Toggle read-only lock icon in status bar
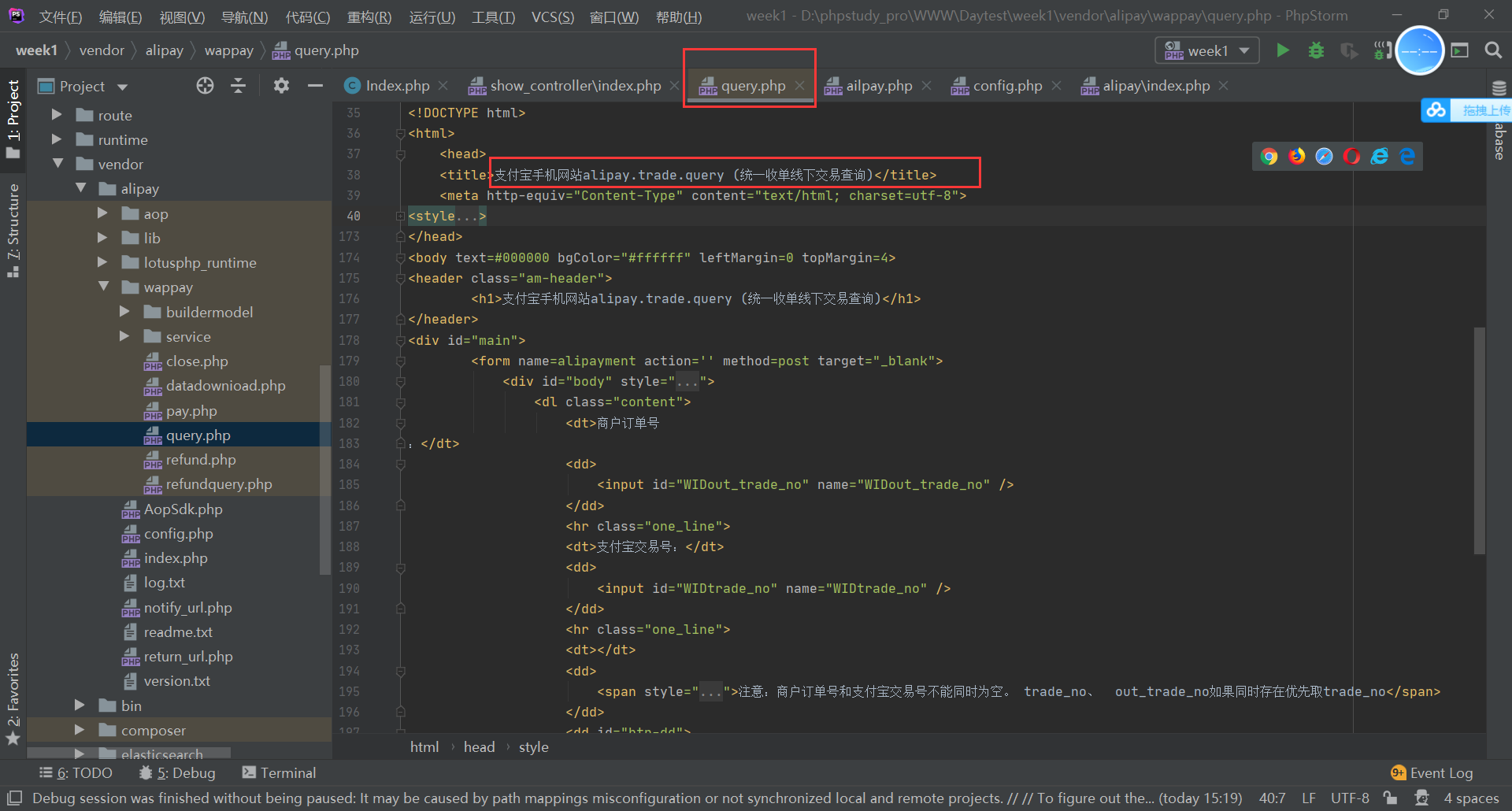The width and height of the screenshot is (1512, 811). click(x=1391, y=798)
